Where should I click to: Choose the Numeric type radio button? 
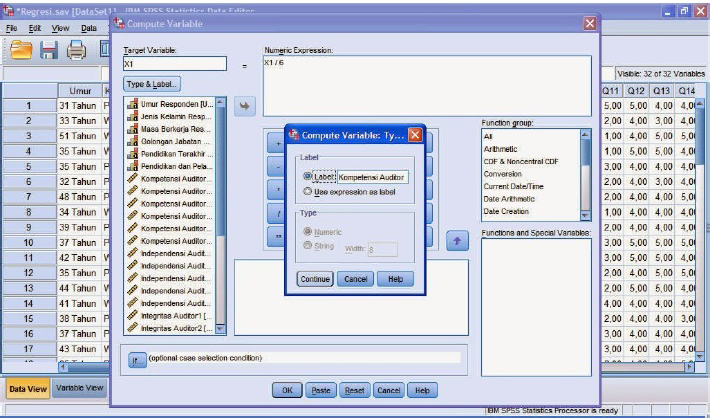tap(308, 231)
